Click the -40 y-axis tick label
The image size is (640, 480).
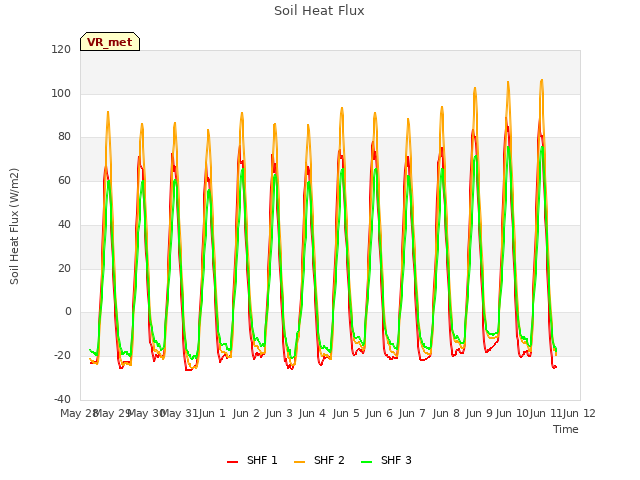tap(62, 399)
